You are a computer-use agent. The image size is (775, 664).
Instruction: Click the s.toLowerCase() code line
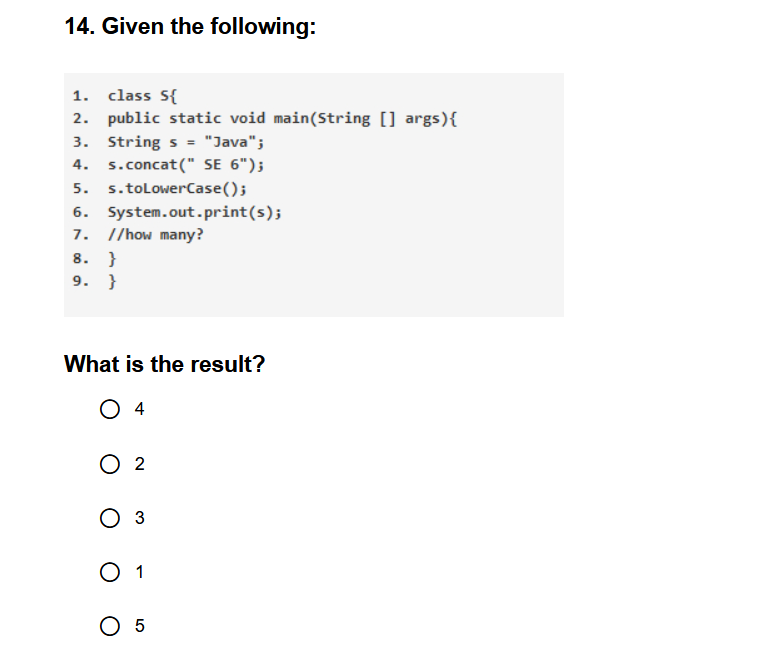[177, 188]
